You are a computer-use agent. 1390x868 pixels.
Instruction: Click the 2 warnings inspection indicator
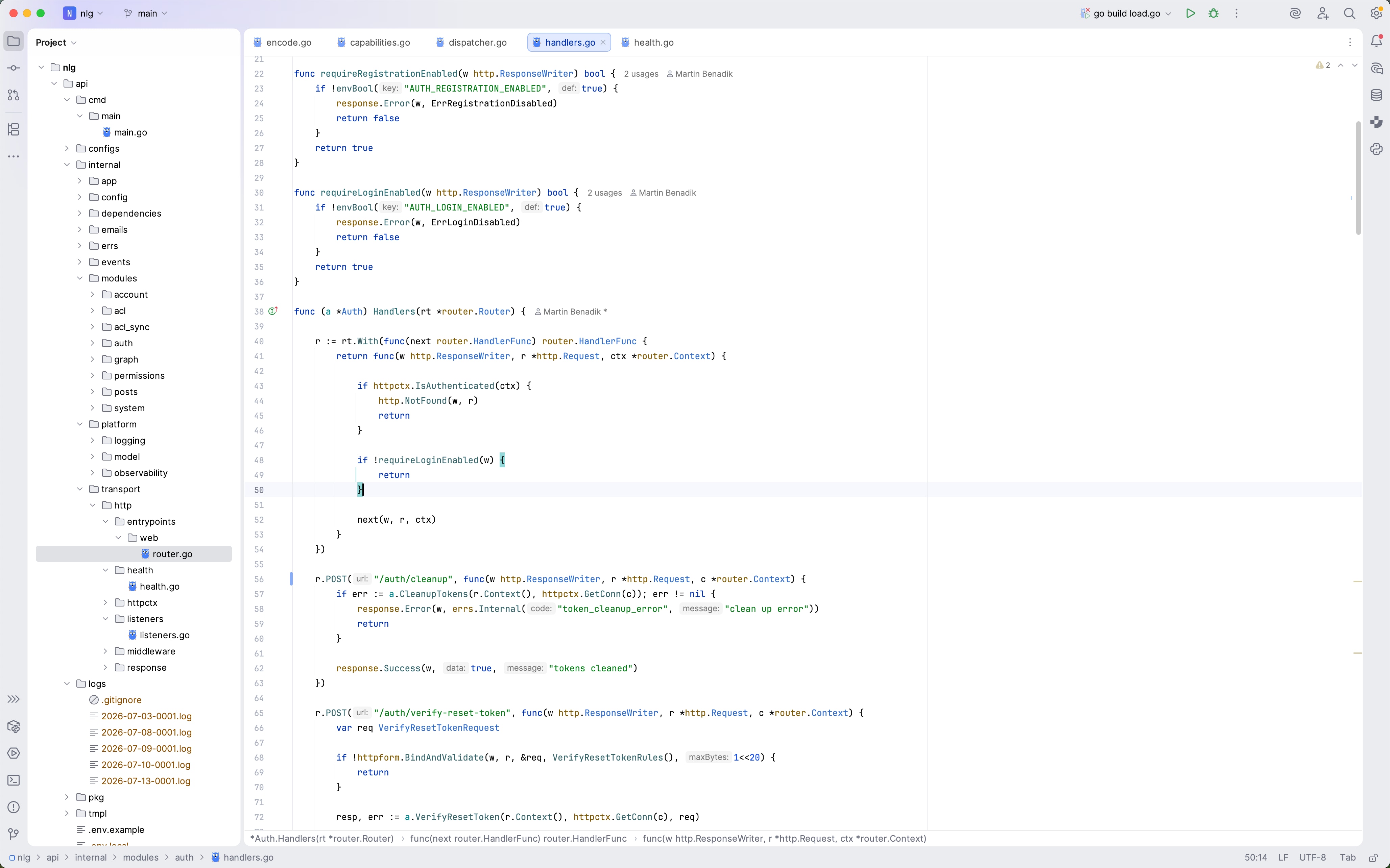coord(1323,66)
